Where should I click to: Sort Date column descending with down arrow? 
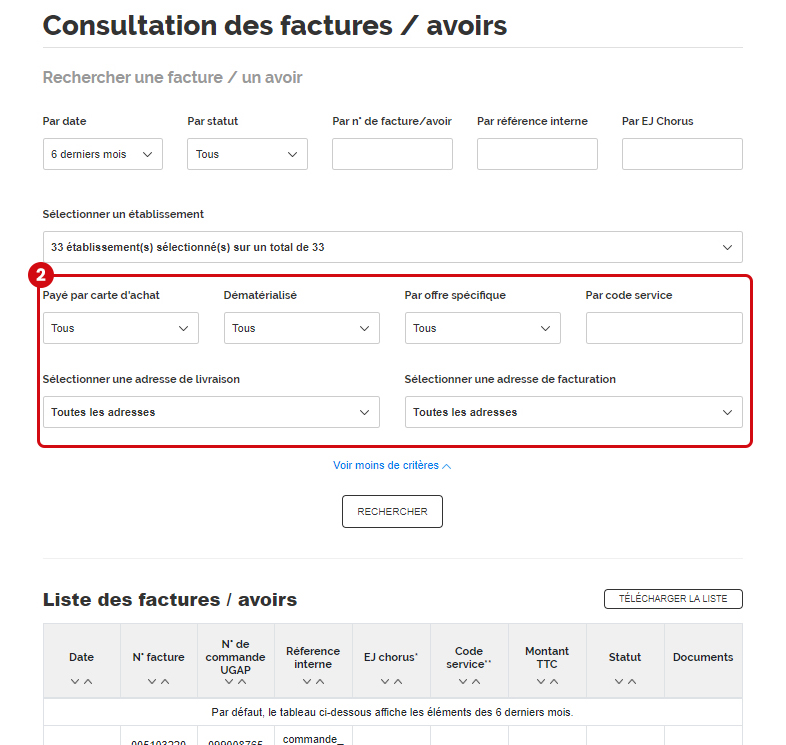tap(75, 682)
